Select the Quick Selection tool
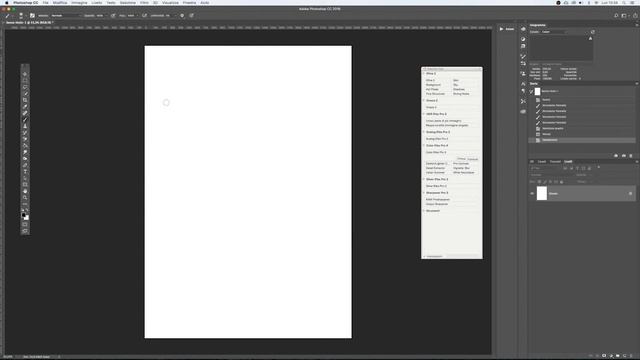The width and height of the screenshot is (640, 360). tap(25, 93)
